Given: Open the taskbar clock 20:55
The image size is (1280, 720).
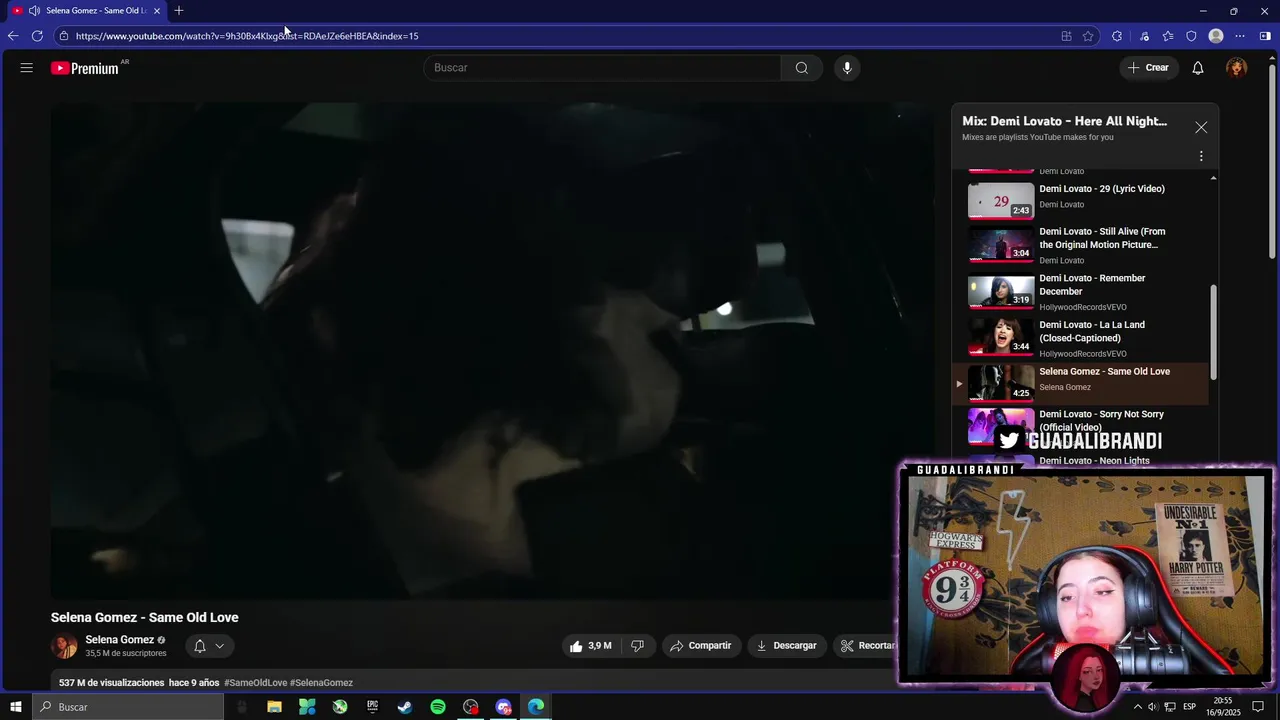Looking at the screenshot, I should 1222,707.
